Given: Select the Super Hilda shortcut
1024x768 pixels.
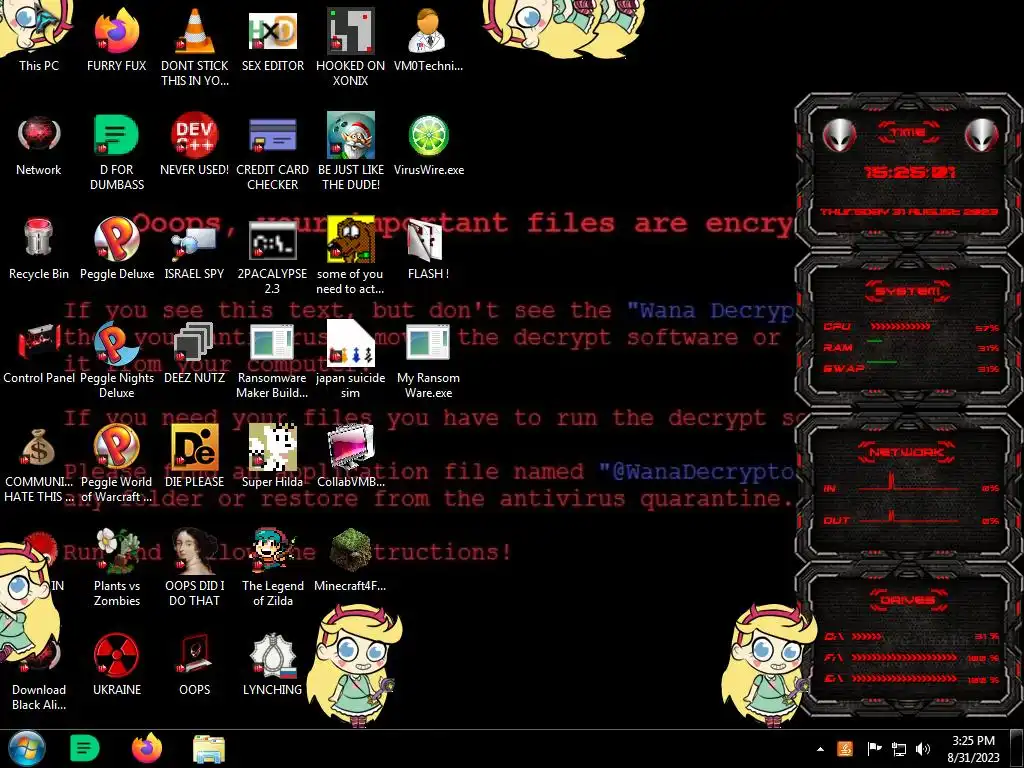Looking at the screenshot, I should point(272,456).
